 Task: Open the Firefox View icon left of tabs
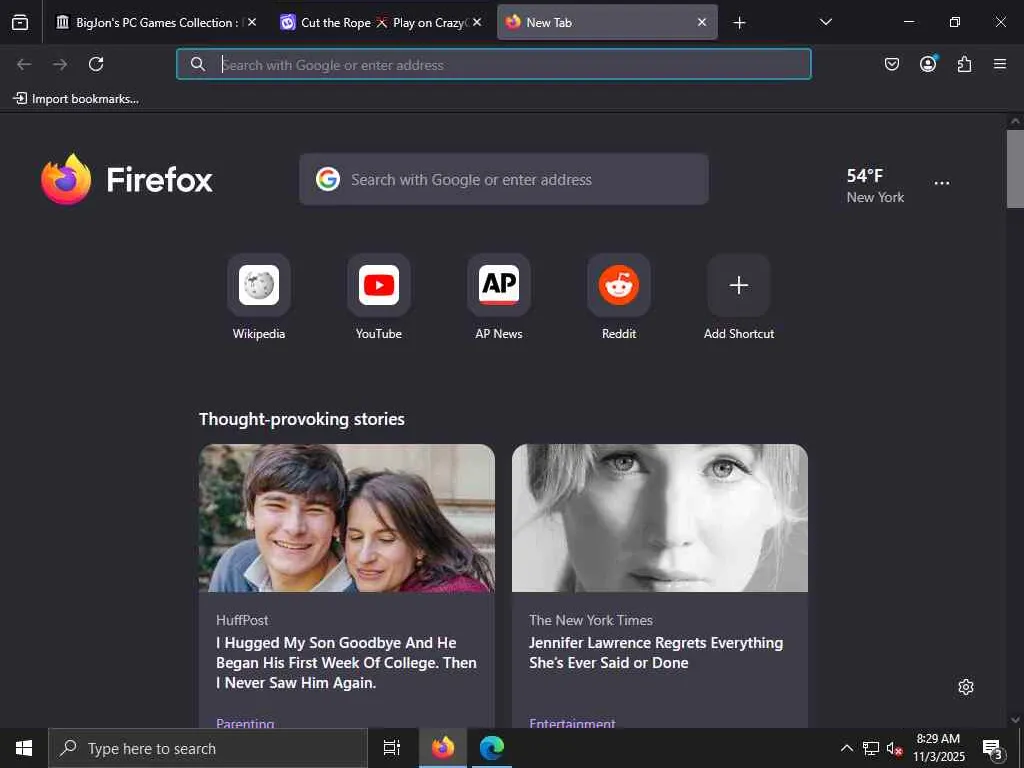(x=20, y=22)
